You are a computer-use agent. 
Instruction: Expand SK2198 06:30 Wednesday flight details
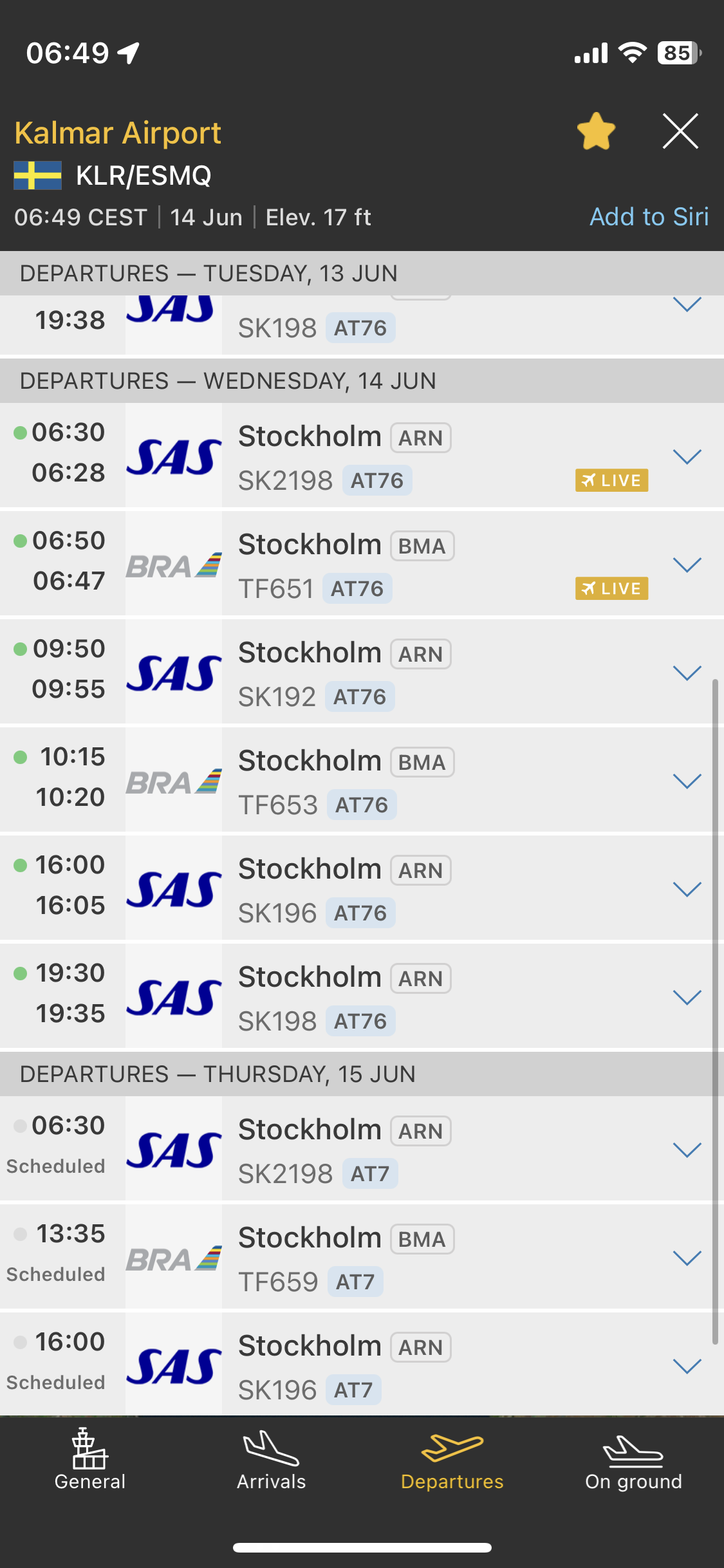coord(687,457)
